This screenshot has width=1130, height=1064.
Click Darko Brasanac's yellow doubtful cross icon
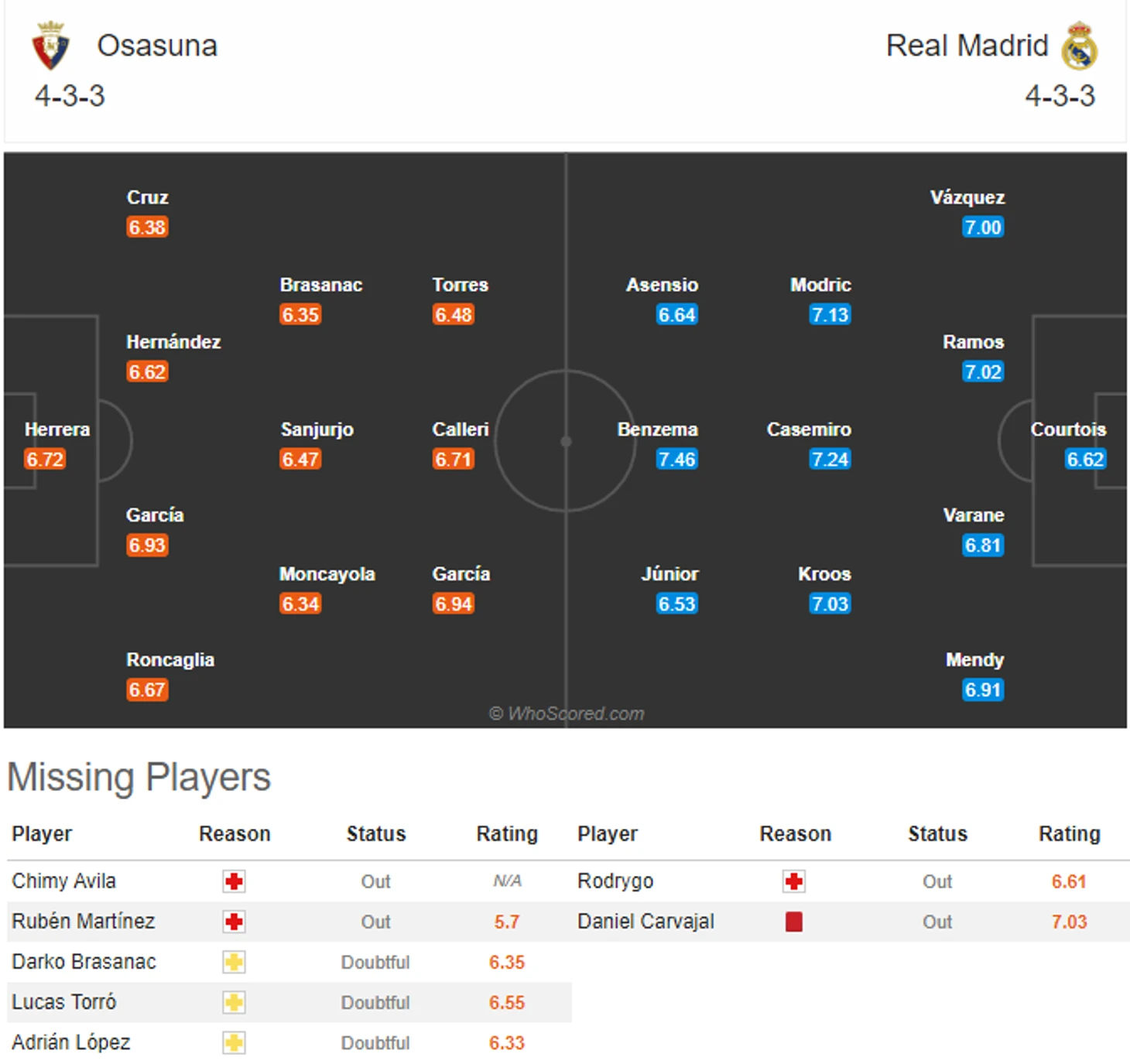234,962
